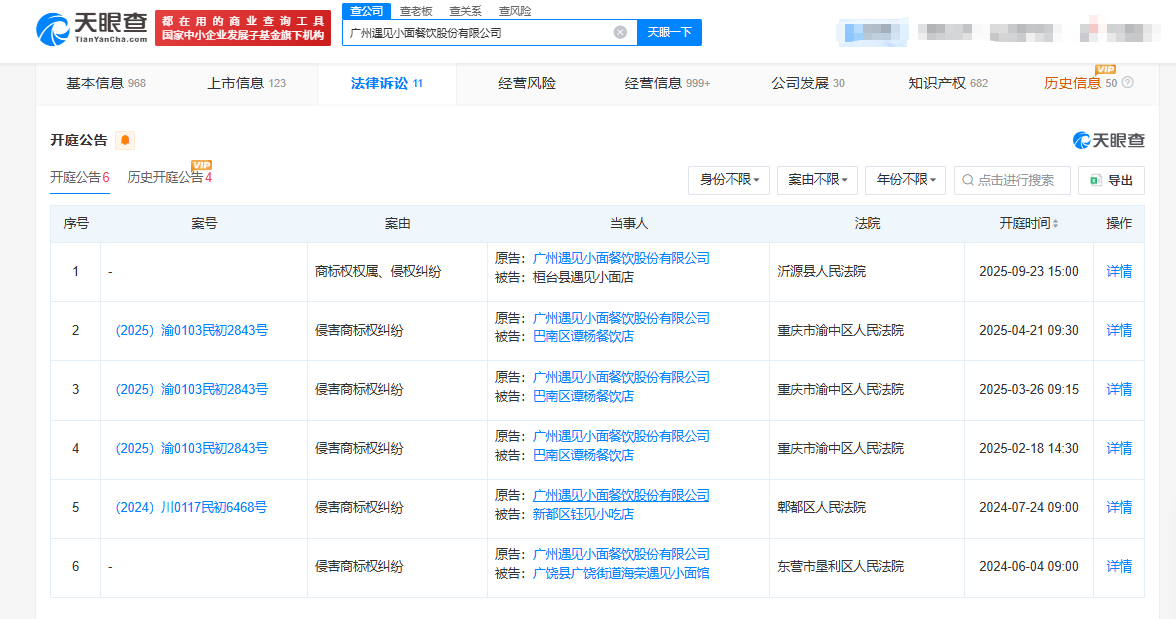The image size is (1176, 619).
Task: Select the 查关系 search tab
Action: point(465,11)
